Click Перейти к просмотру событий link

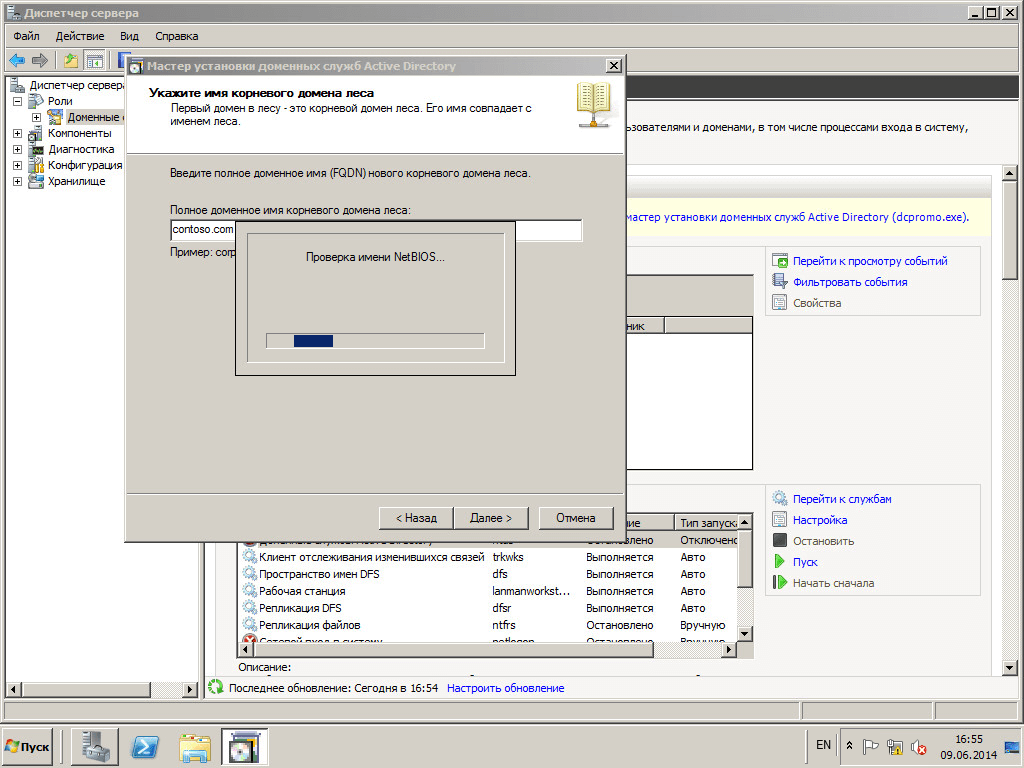[870, 261]
